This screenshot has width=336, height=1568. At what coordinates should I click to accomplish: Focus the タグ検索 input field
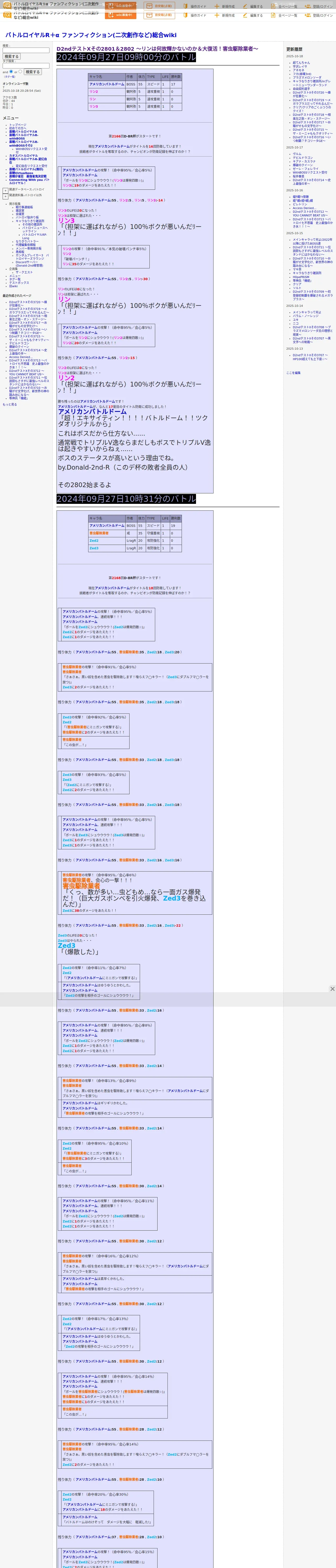pos(26,66)
